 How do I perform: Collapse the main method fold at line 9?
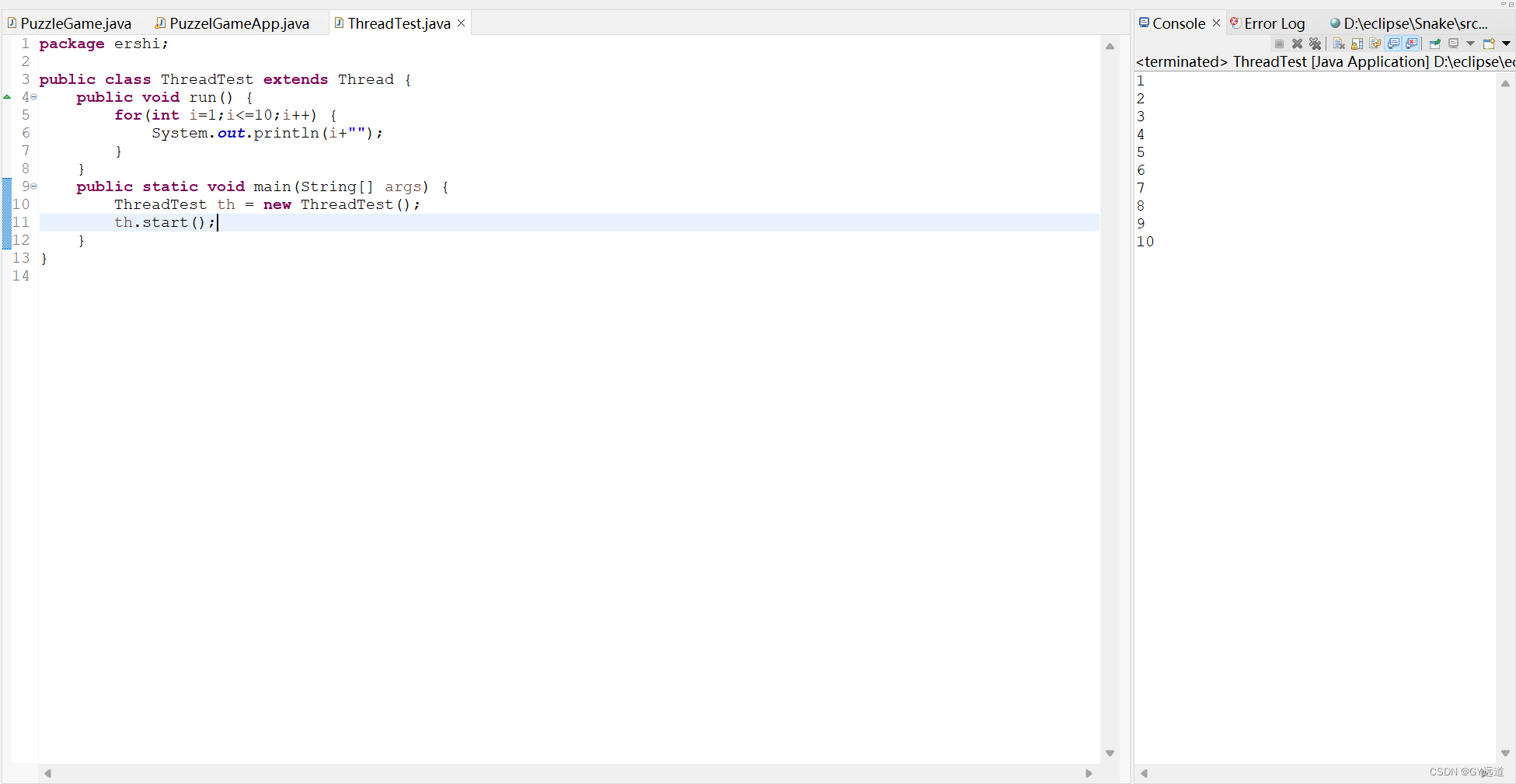[34, 186]
